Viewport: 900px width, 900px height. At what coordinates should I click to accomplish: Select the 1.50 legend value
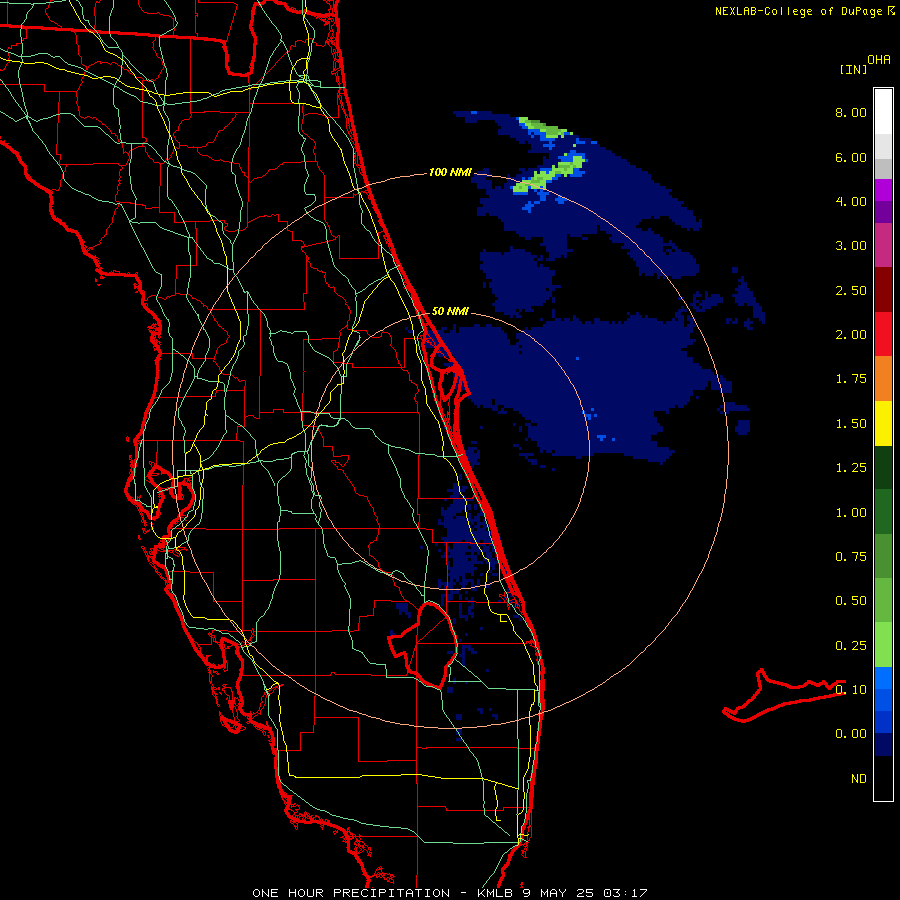coord(851,424)
